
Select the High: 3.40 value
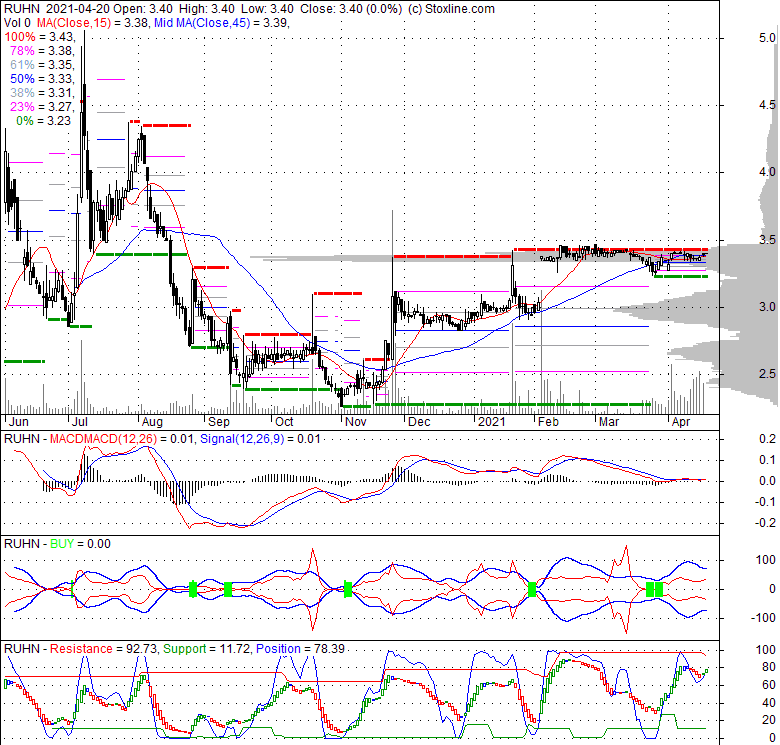[x=206, y=9]
